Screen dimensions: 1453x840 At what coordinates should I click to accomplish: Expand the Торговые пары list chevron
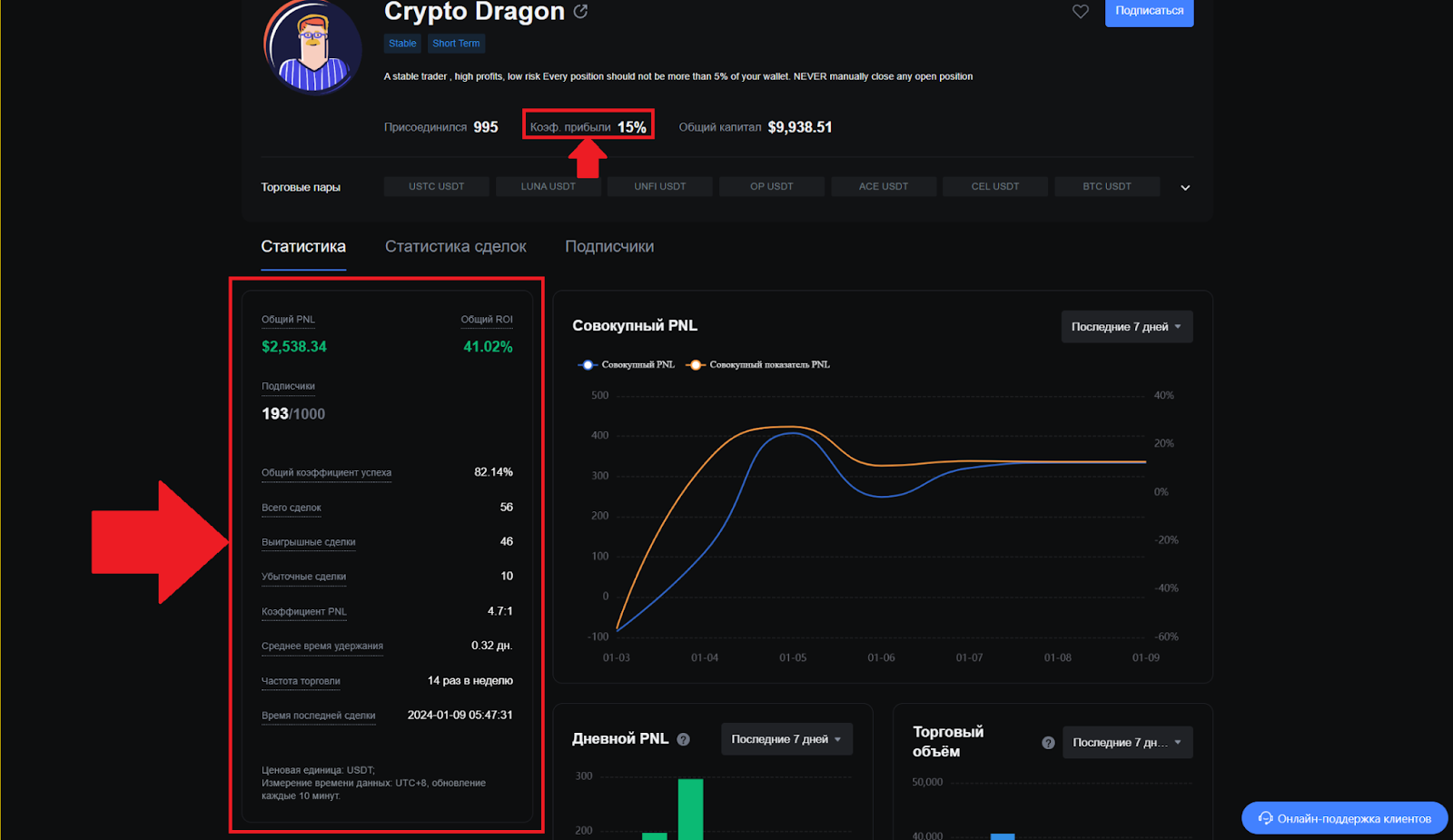click(1185, 188)
